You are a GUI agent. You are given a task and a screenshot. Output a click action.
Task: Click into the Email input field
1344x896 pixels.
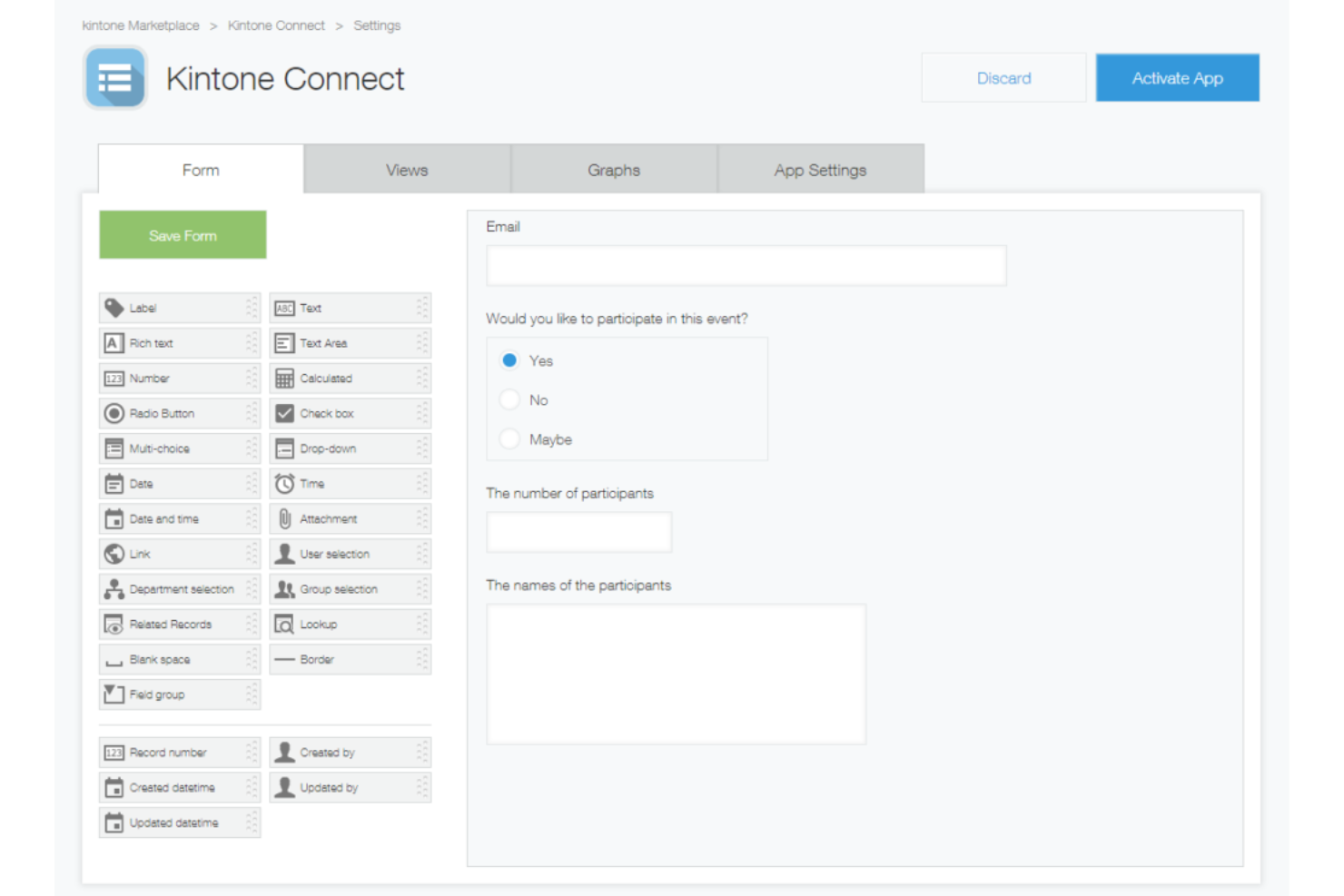coord(746,266)
